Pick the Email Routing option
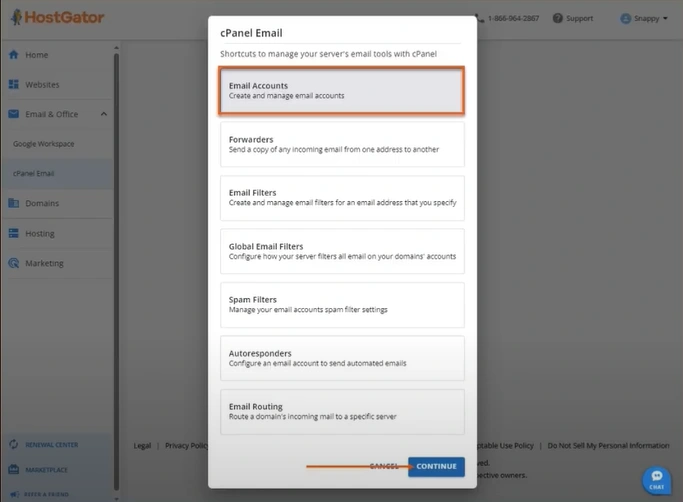 pyautogui.click(x=342, y=412)
